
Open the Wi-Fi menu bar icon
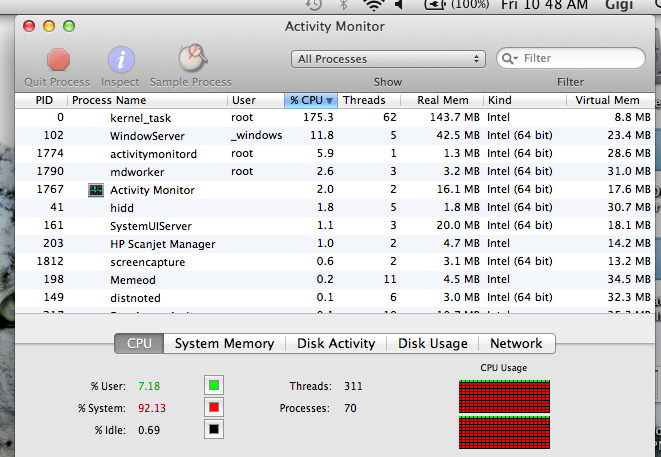[373, 5]
